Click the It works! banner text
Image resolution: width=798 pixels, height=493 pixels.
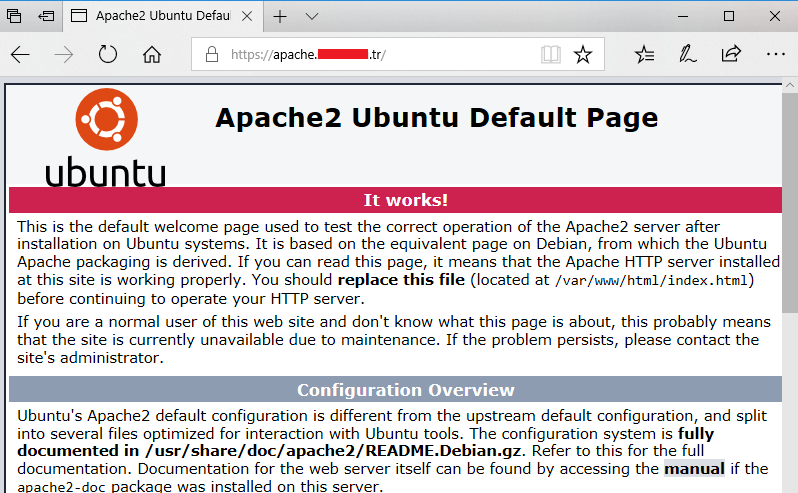point(406,200)
